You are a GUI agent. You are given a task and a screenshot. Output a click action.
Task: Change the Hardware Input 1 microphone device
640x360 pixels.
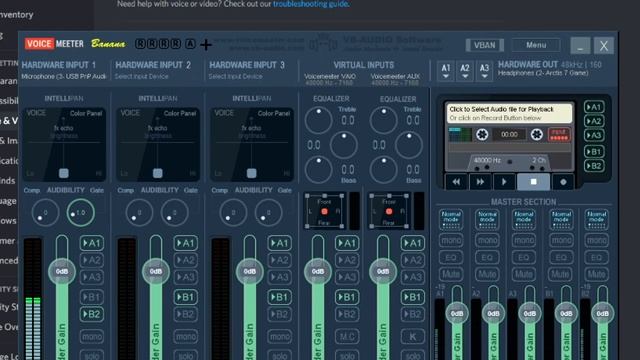click(64, 76)
